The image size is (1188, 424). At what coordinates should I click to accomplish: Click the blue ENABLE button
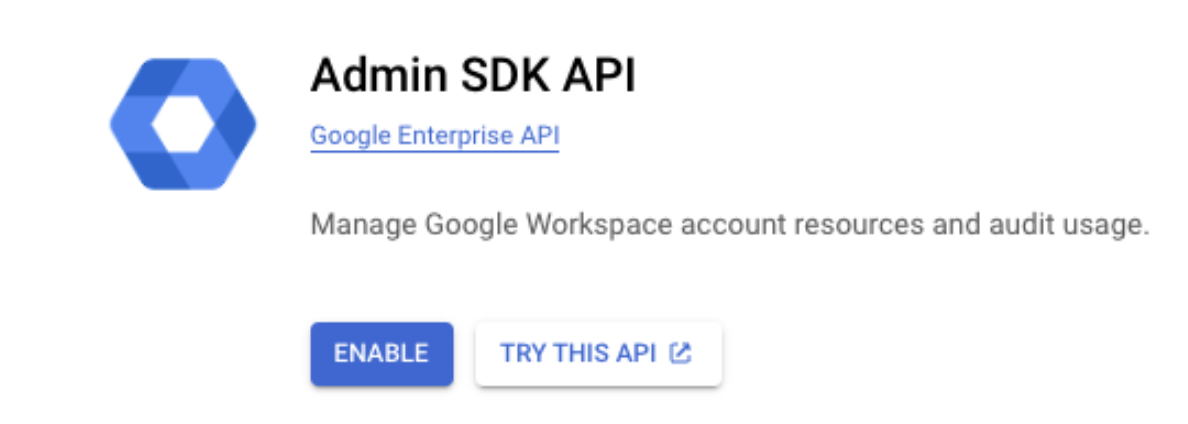tap(381, 354)
